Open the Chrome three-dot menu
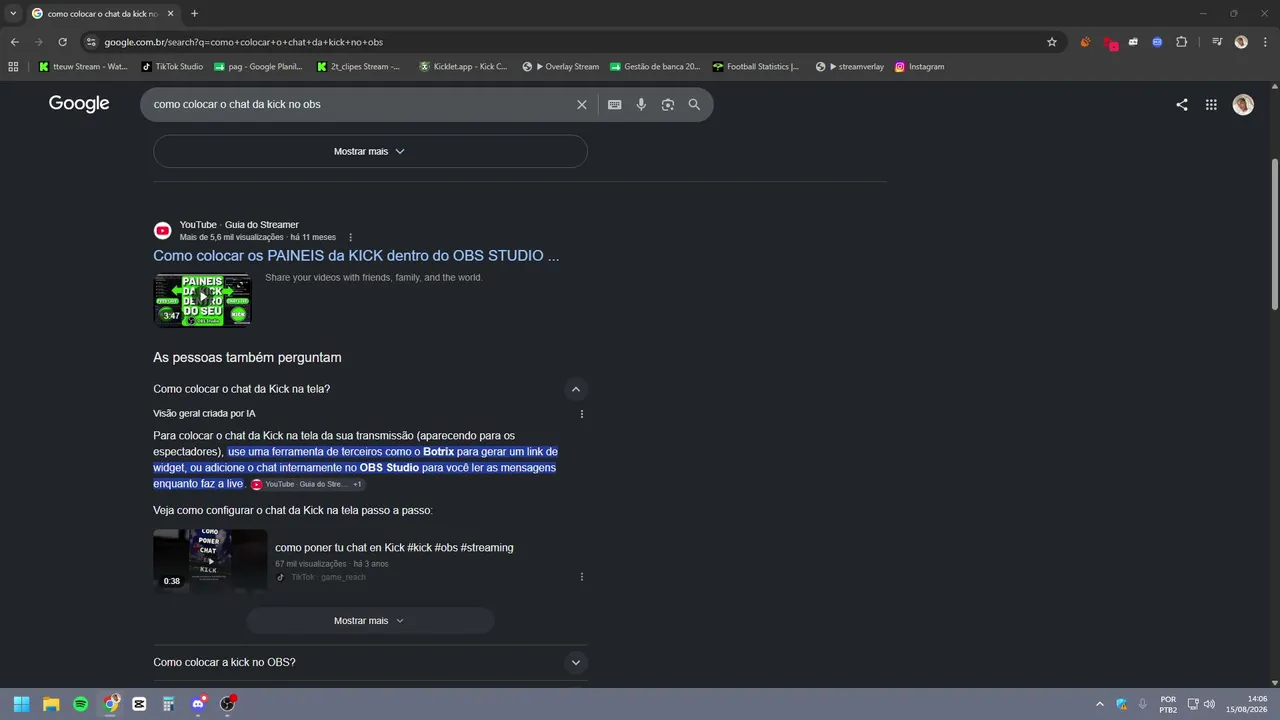Screen dimensions: 1280x720 tap(1265, 42)
